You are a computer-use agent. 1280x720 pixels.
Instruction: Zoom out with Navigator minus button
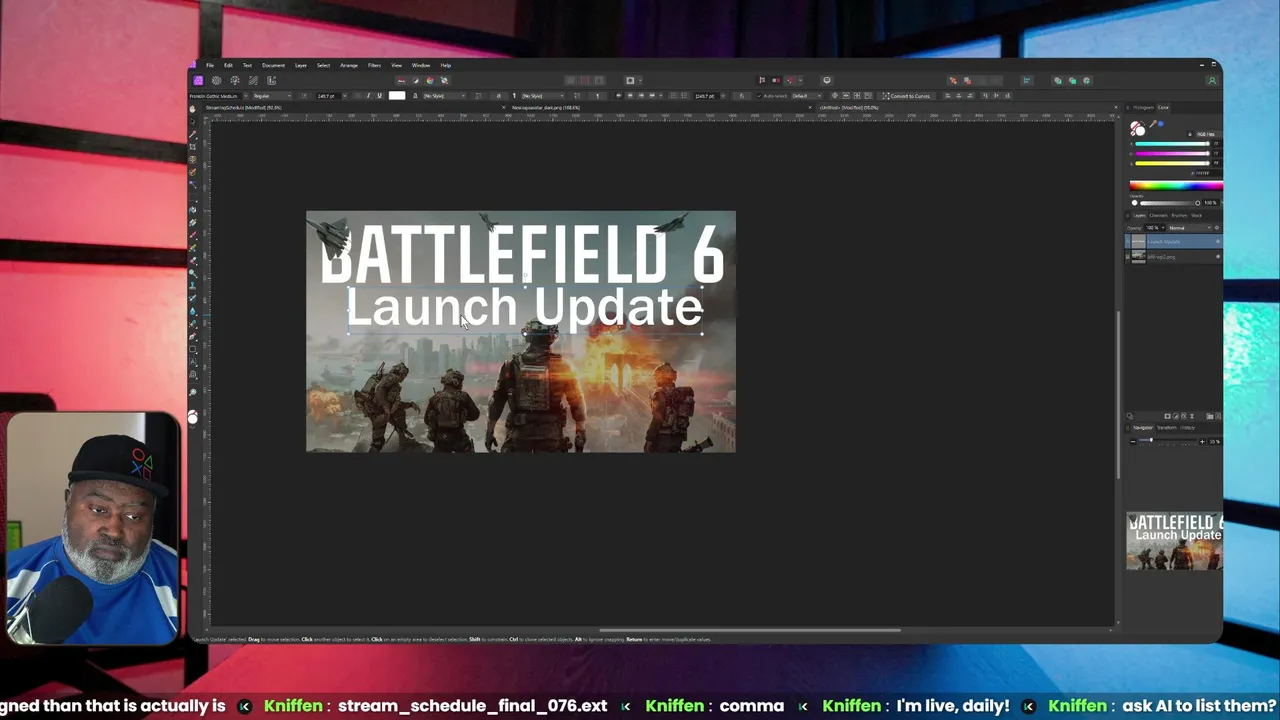(x=1133, y=441)
